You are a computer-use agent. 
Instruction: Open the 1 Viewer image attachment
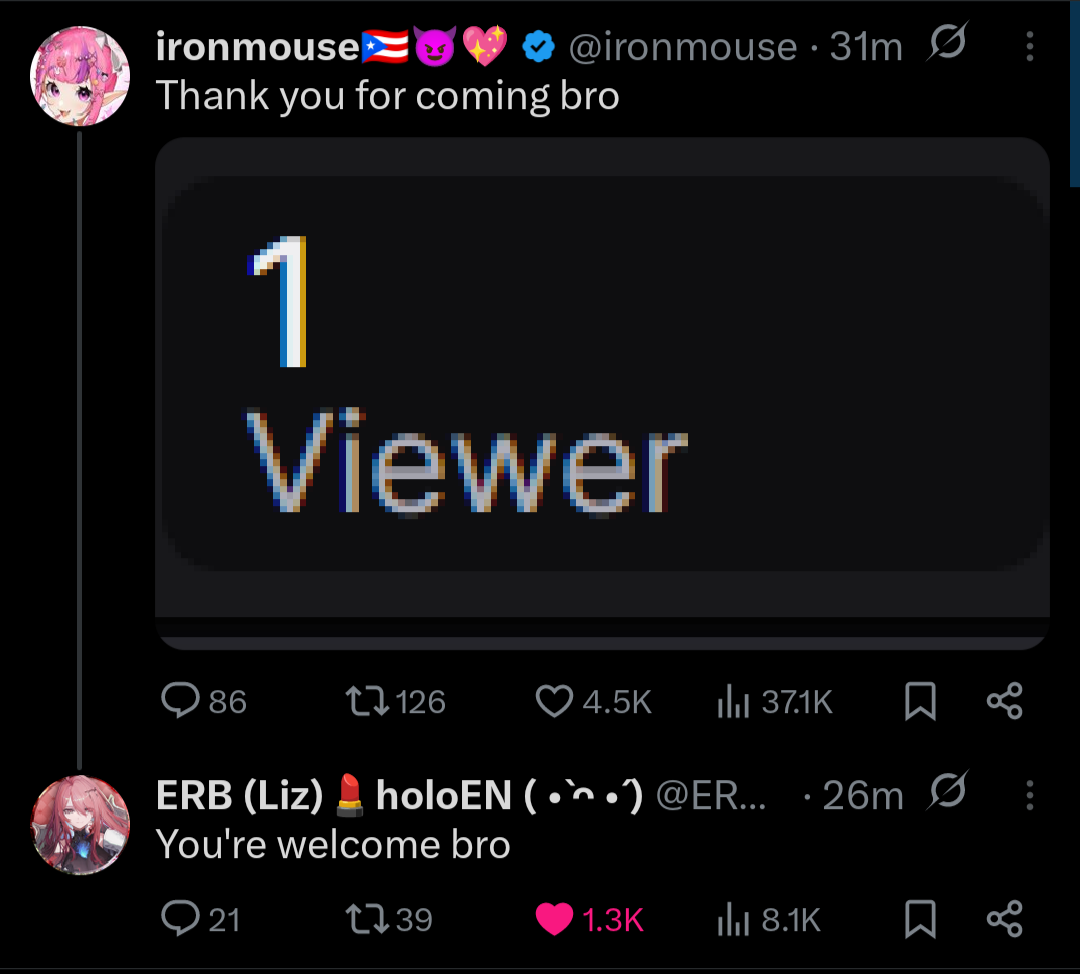click(602, 393)
